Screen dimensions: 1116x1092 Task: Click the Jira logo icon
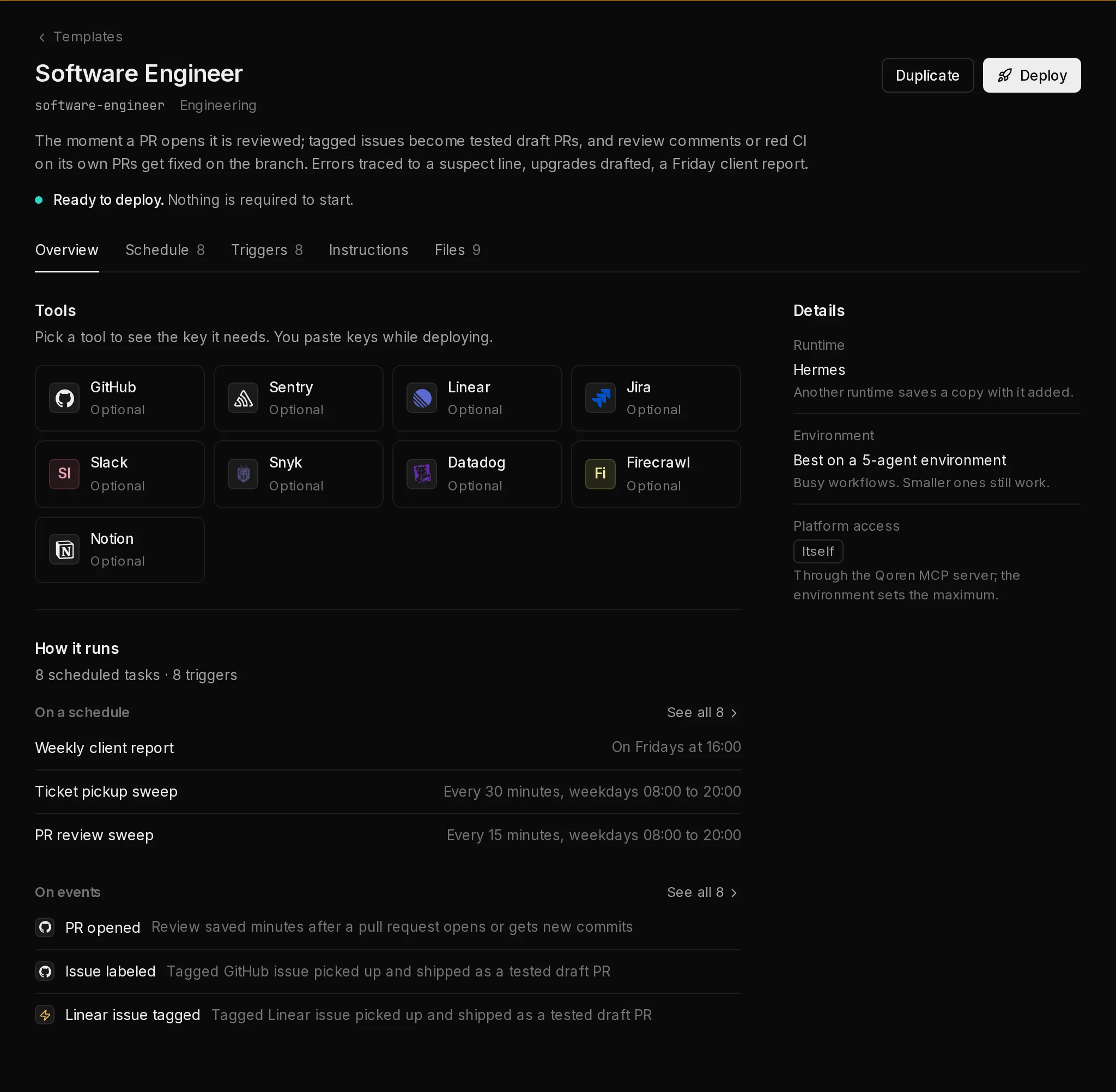click(601, 398)
